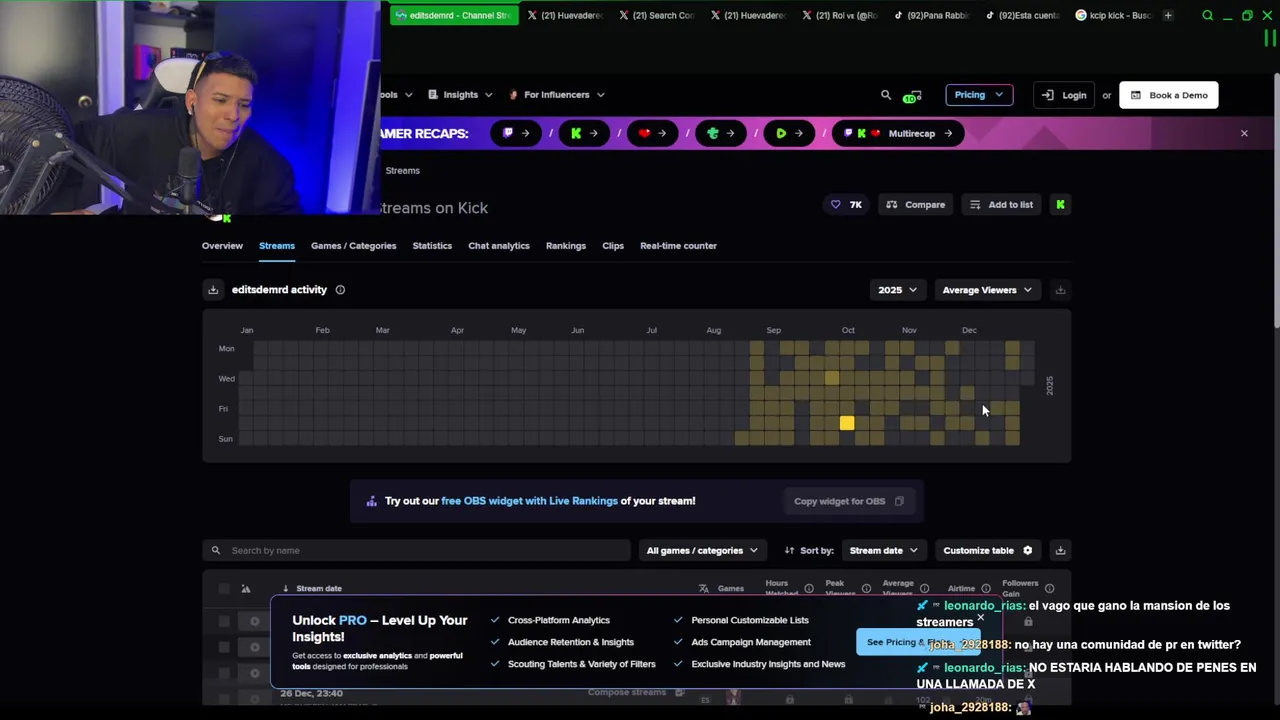Viewport: 1280px width, 720px height.
Task: Click Copy widget for OBS
Action: (x=848, y=501)
